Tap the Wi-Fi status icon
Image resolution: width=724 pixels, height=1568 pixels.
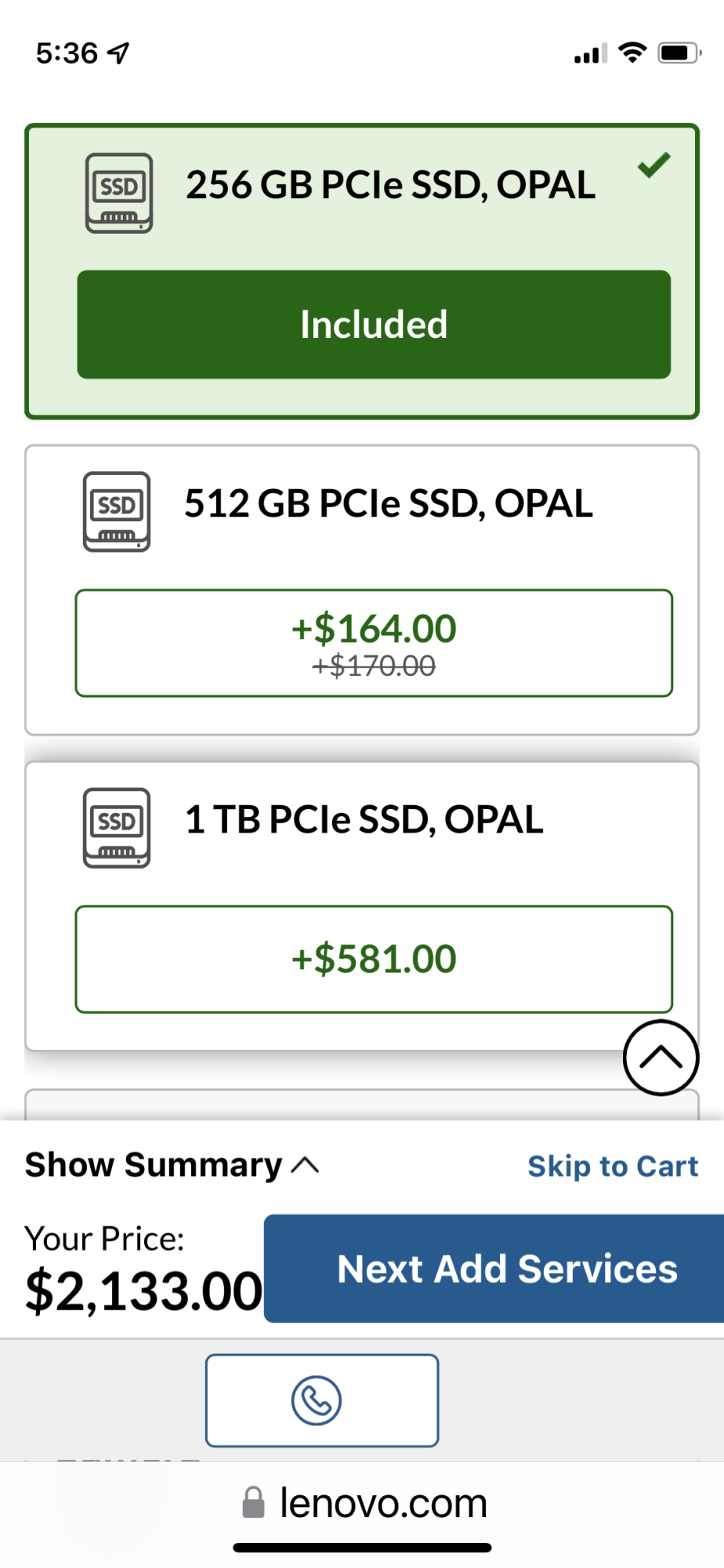tap(632, 53)
